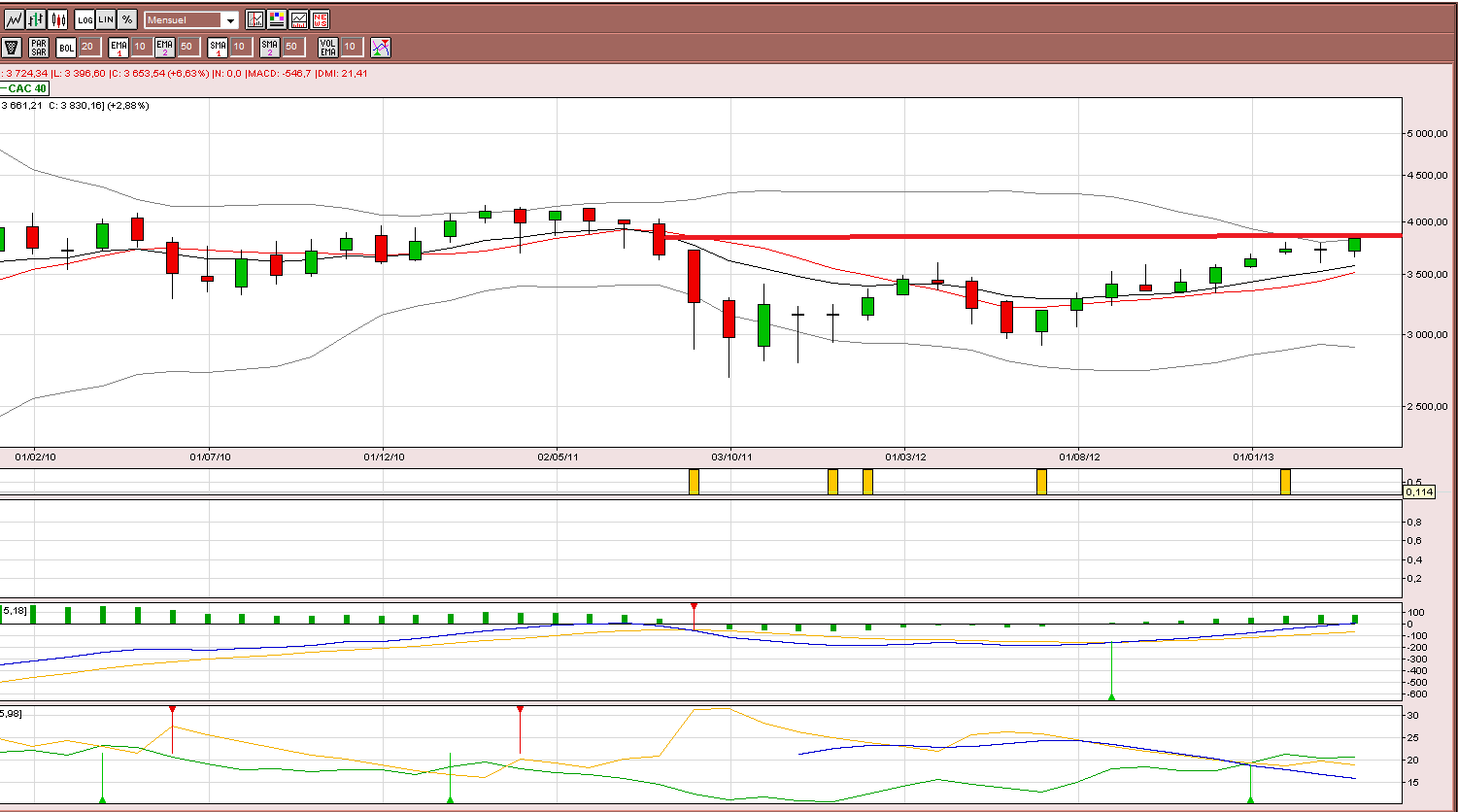The height and width of the screenshot is (812, 1458).
Task: Click the thick red resistance line
Action: tap(1033, 236)
